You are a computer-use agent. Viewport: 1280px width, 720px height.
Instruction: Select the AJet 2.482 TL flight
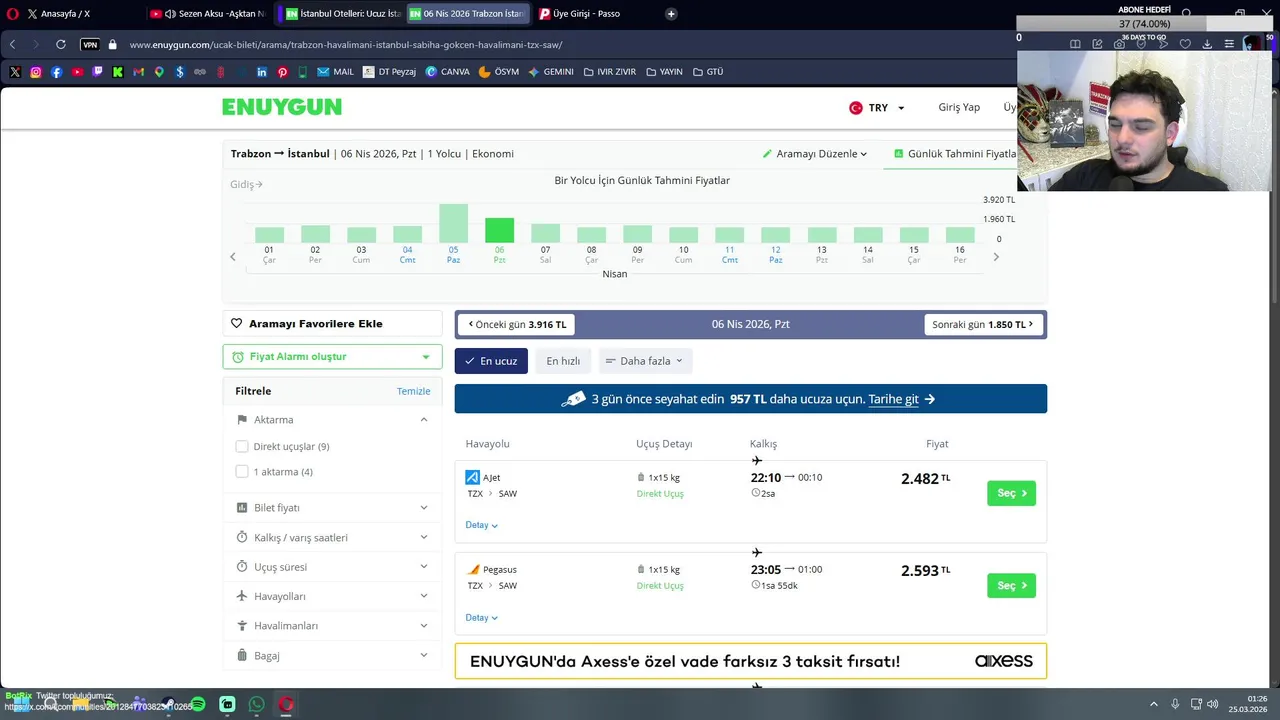coord(1011,493)
